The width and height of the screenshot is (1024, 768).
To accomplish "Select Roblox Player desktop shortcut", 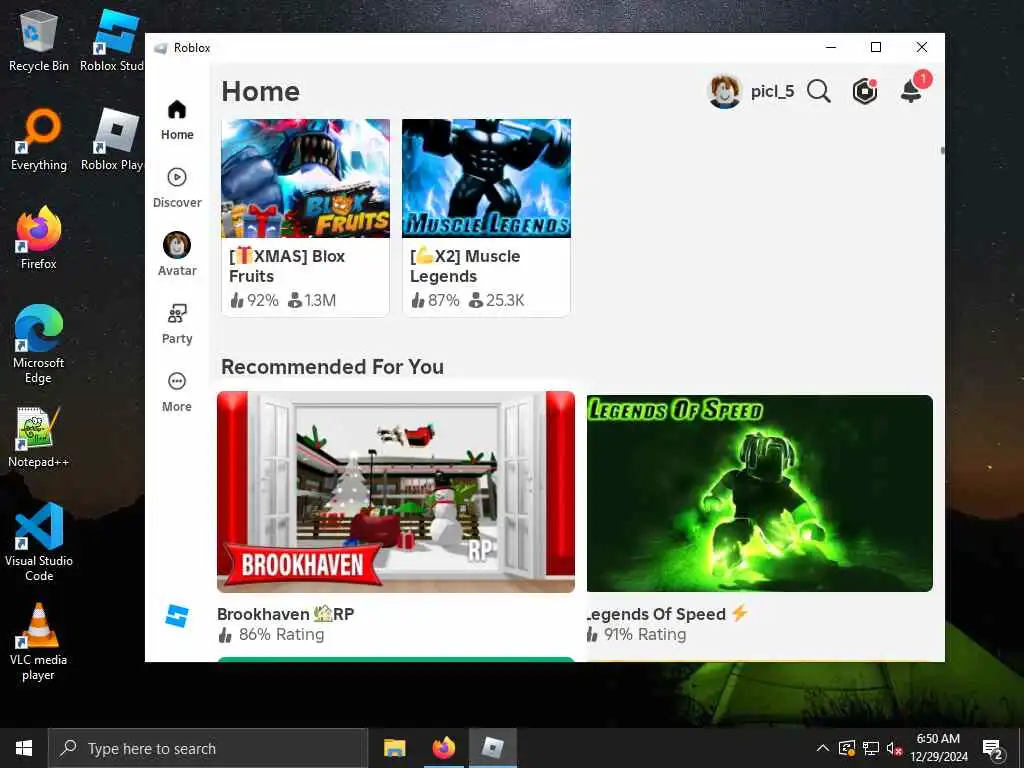I will pyautogui.click(x=112, y=140).
